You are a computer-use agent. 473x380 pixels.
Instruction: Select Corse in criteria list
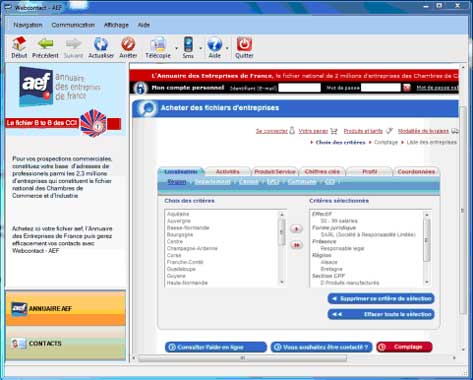pos(174,255)
